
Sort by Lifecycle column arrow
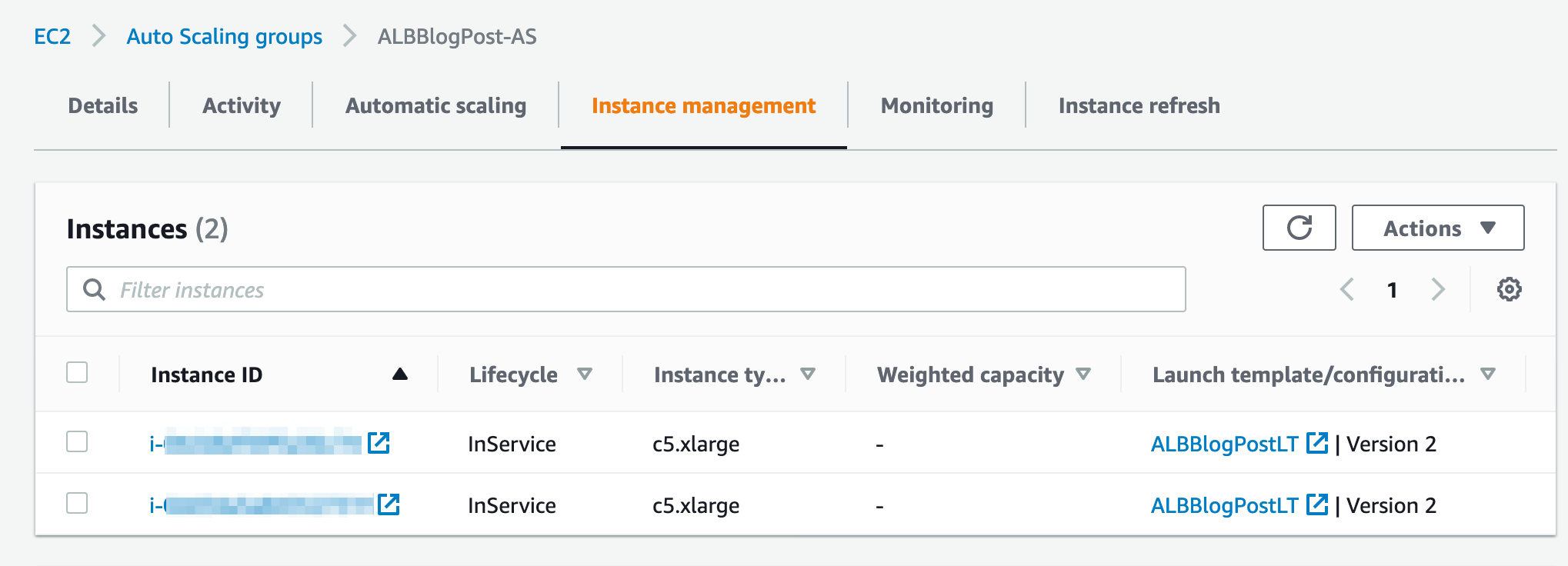pyautogui.click(x=585, y=375)
